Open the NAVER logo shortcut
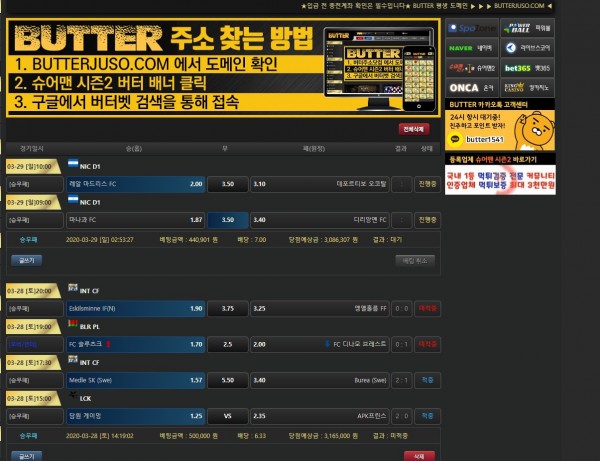 pos(471,47)
